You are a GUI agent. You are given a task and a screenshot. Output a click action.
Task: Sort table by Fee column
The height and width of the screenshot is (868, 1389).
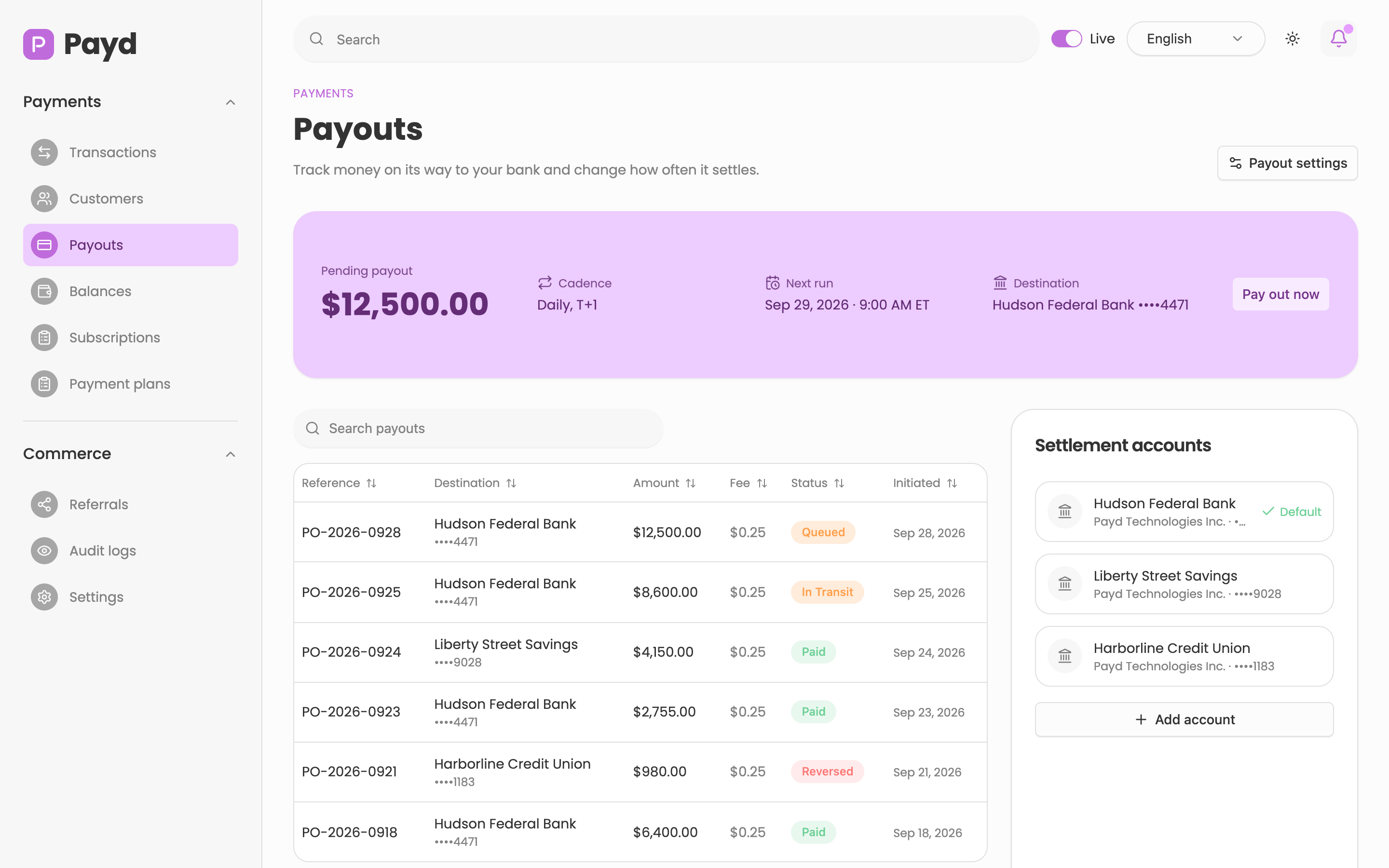[x=748, y=483]
